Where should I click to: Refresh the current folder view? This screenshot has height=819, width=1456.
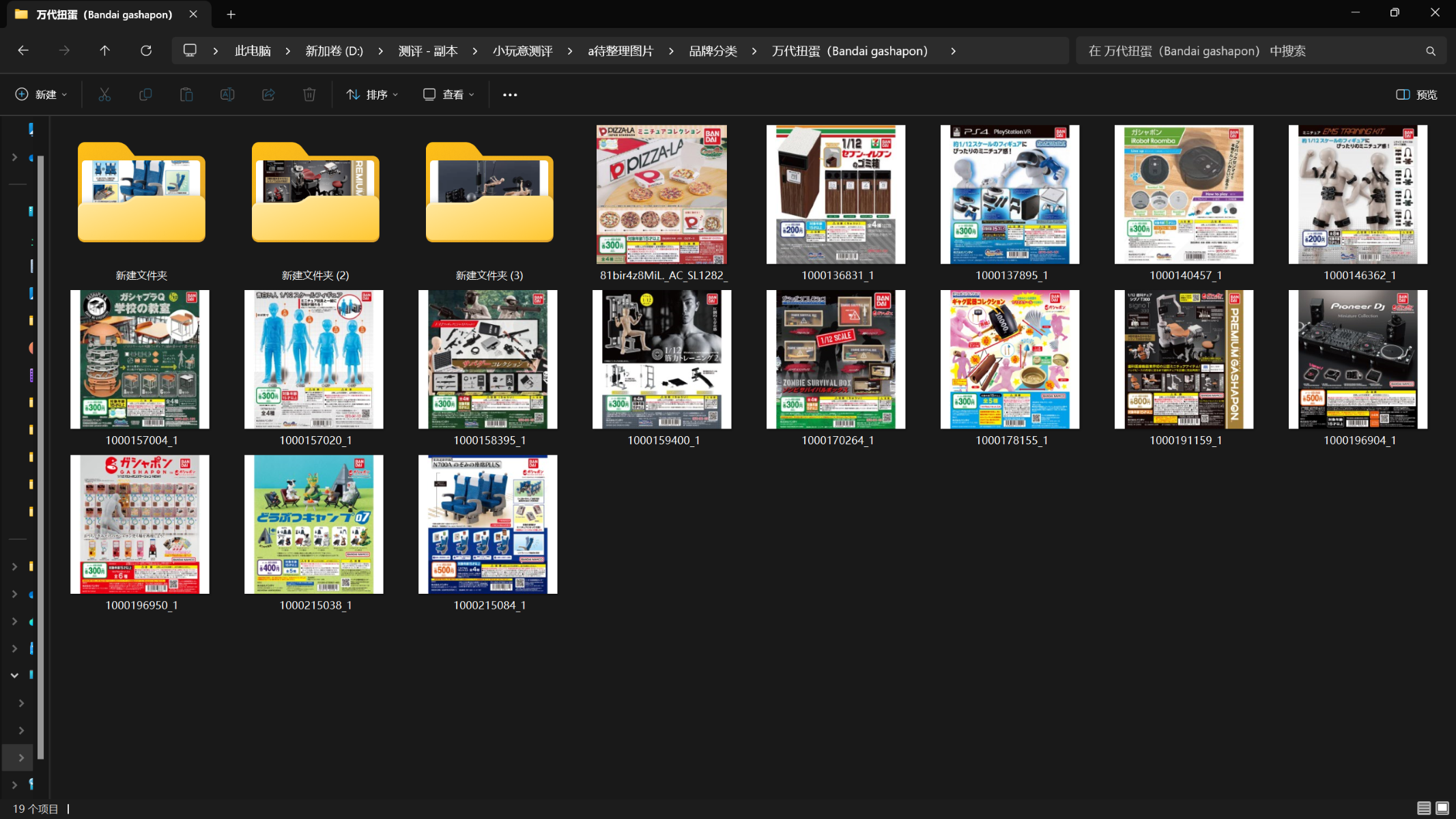(x=146, y=51)
